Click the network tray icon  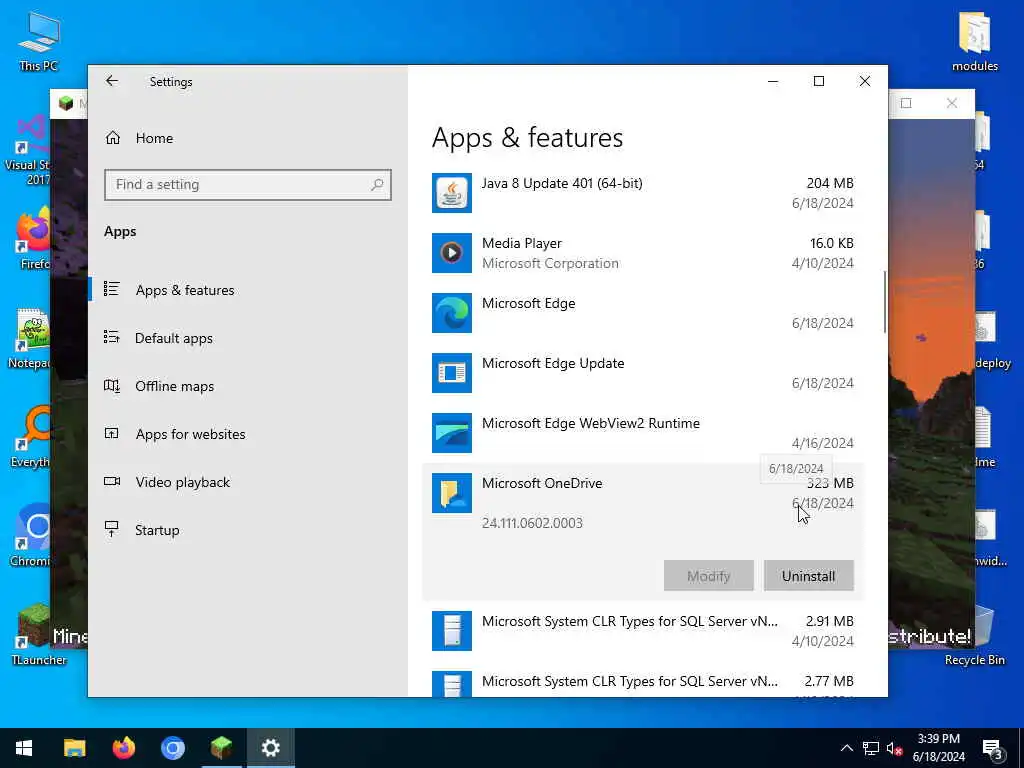pos(871,748)
